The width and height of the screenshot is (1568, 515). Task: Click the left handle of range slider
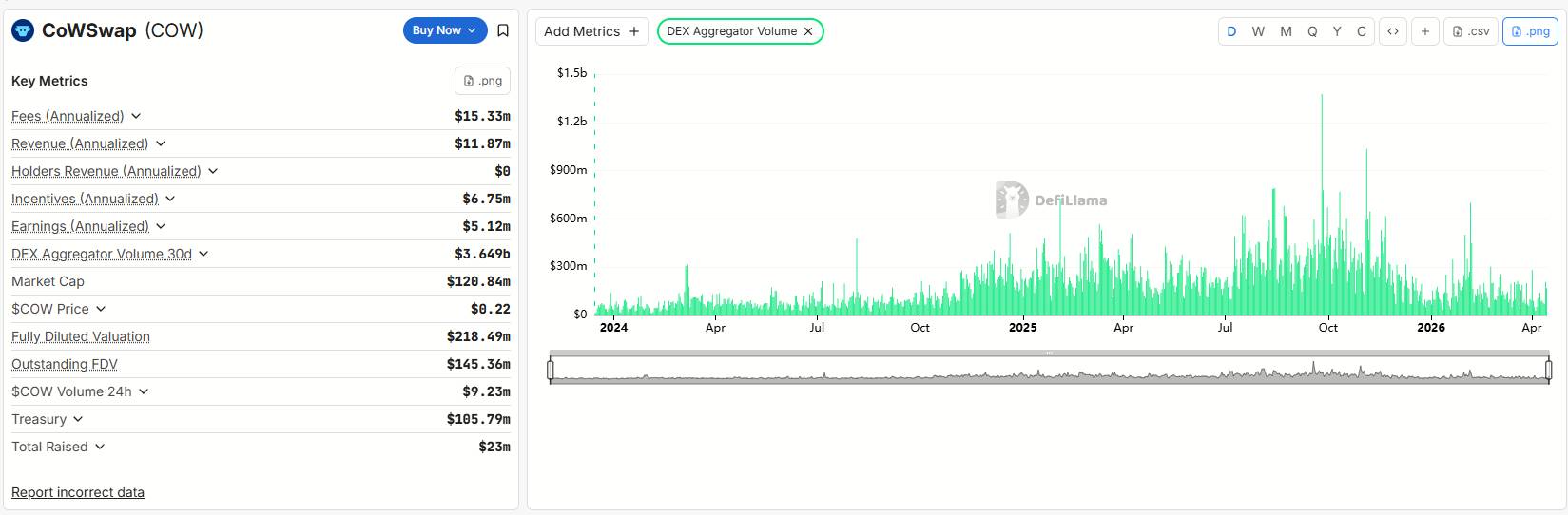551,369
